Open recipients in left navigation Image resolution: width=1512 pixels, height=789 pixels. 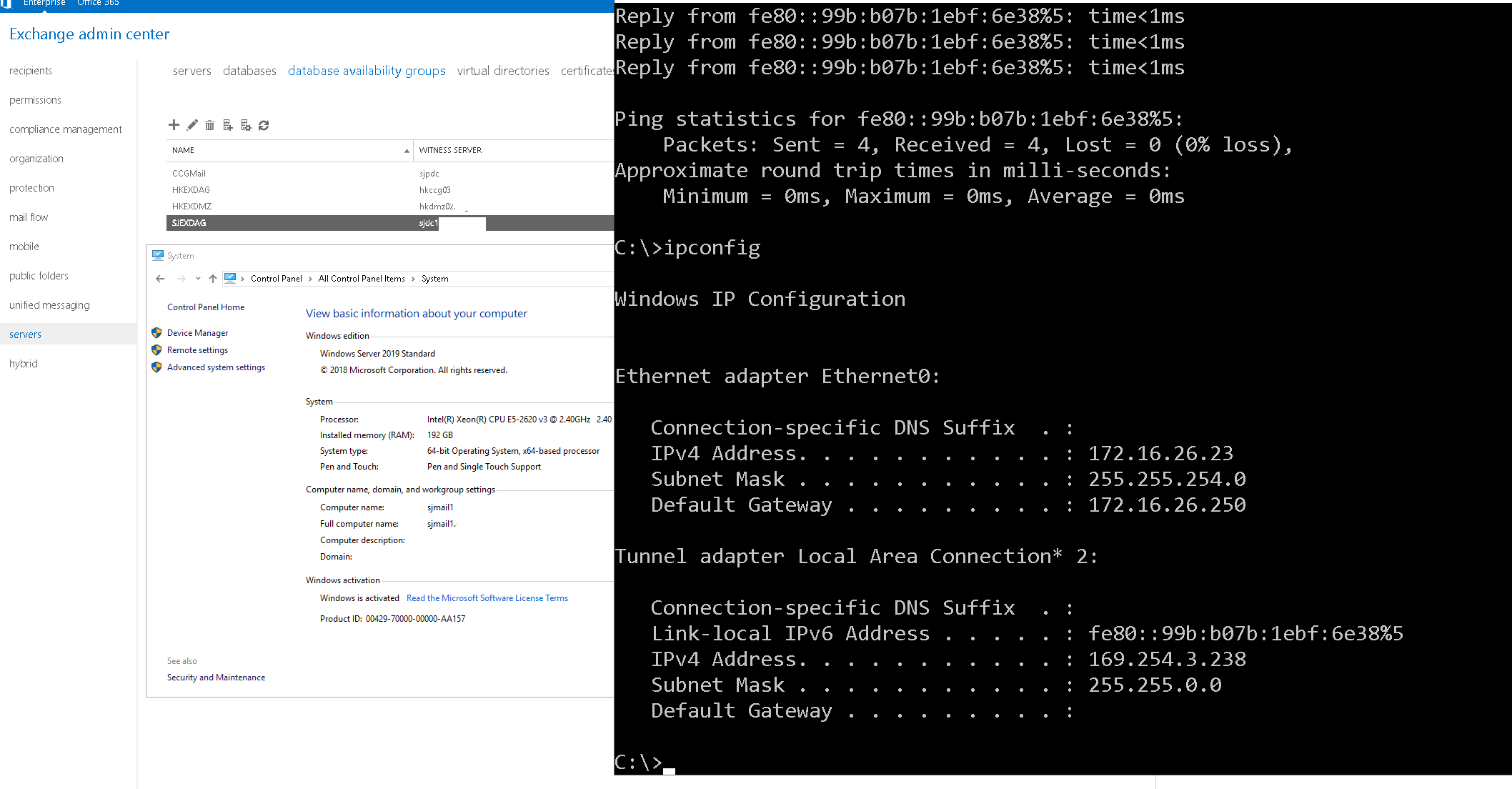tap(31, 71)
